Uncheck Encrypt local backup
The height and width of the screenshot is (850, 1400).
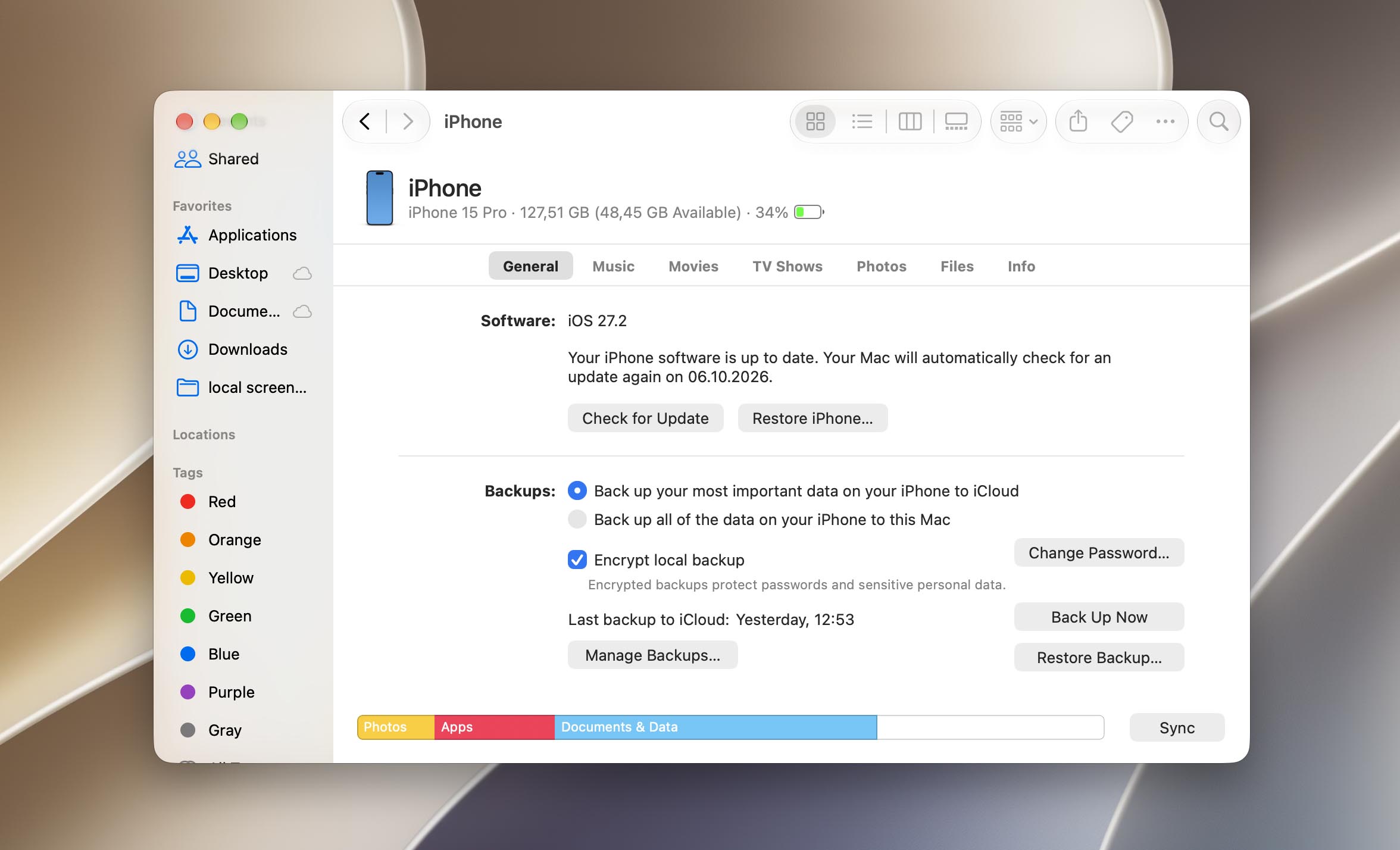(x=577, y=560)
